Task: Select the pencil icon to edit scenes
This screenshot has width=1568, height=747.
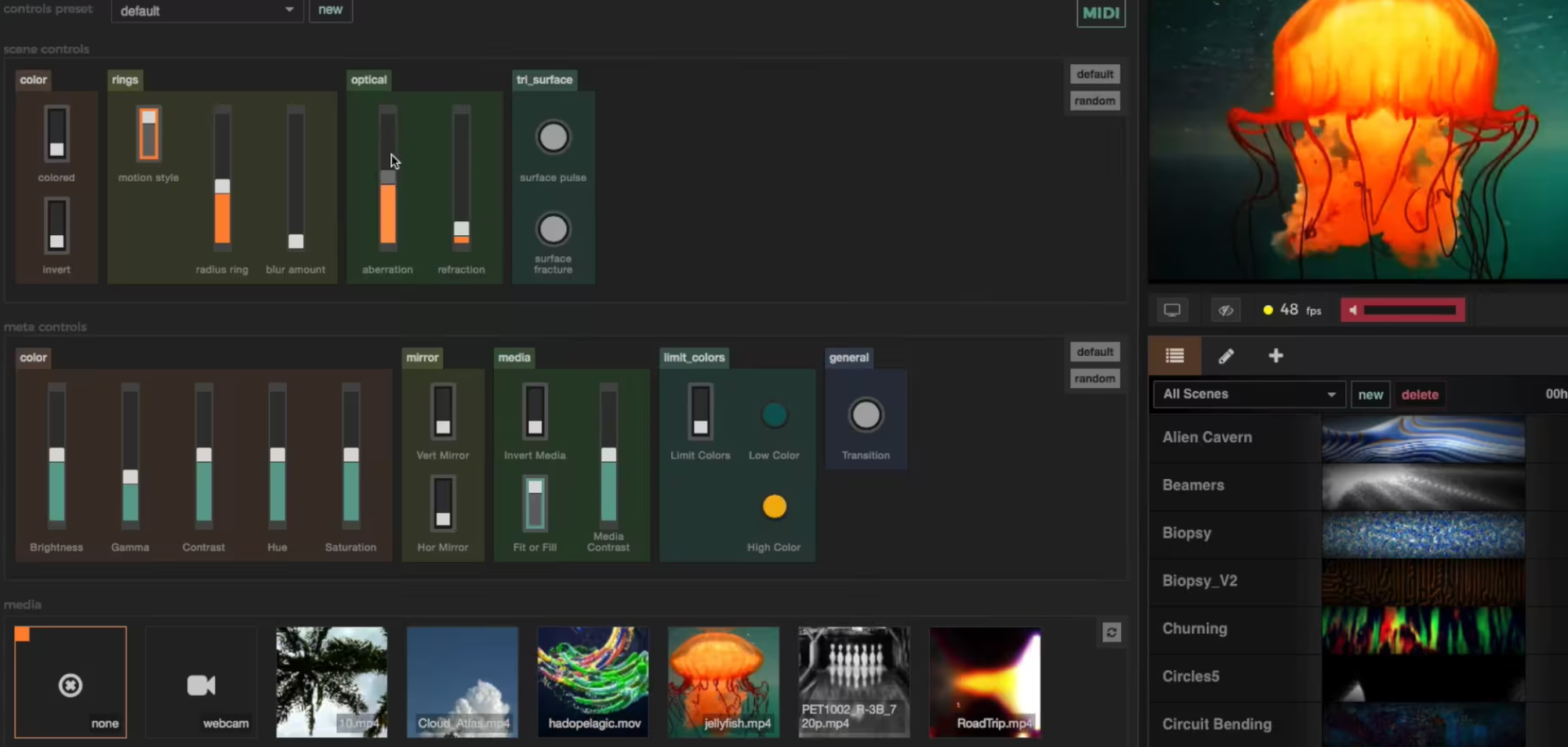Action: pos(1226,355)
